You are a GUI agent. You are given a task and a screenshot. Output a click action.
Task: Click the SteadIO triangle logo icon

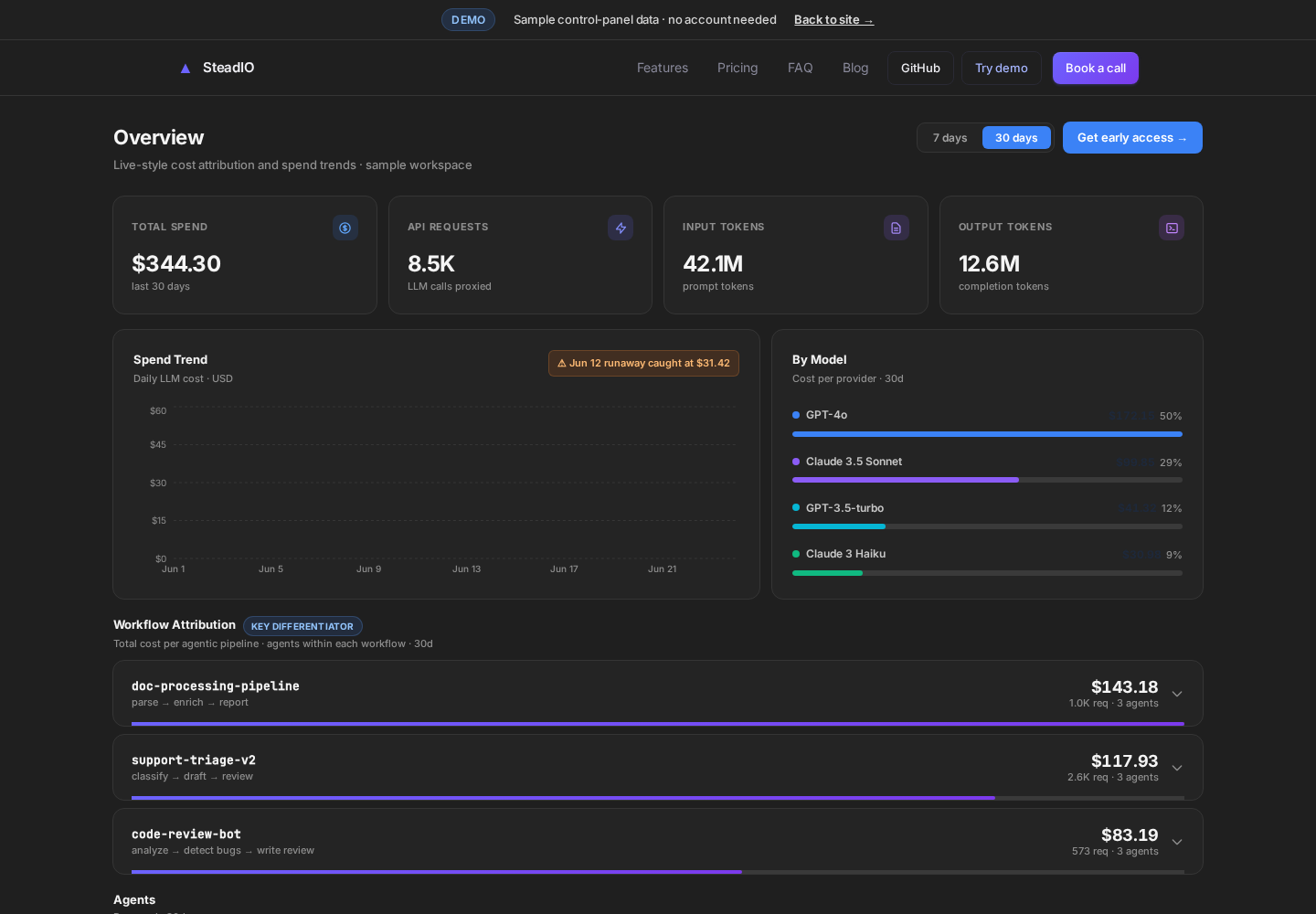pos(186,69)
